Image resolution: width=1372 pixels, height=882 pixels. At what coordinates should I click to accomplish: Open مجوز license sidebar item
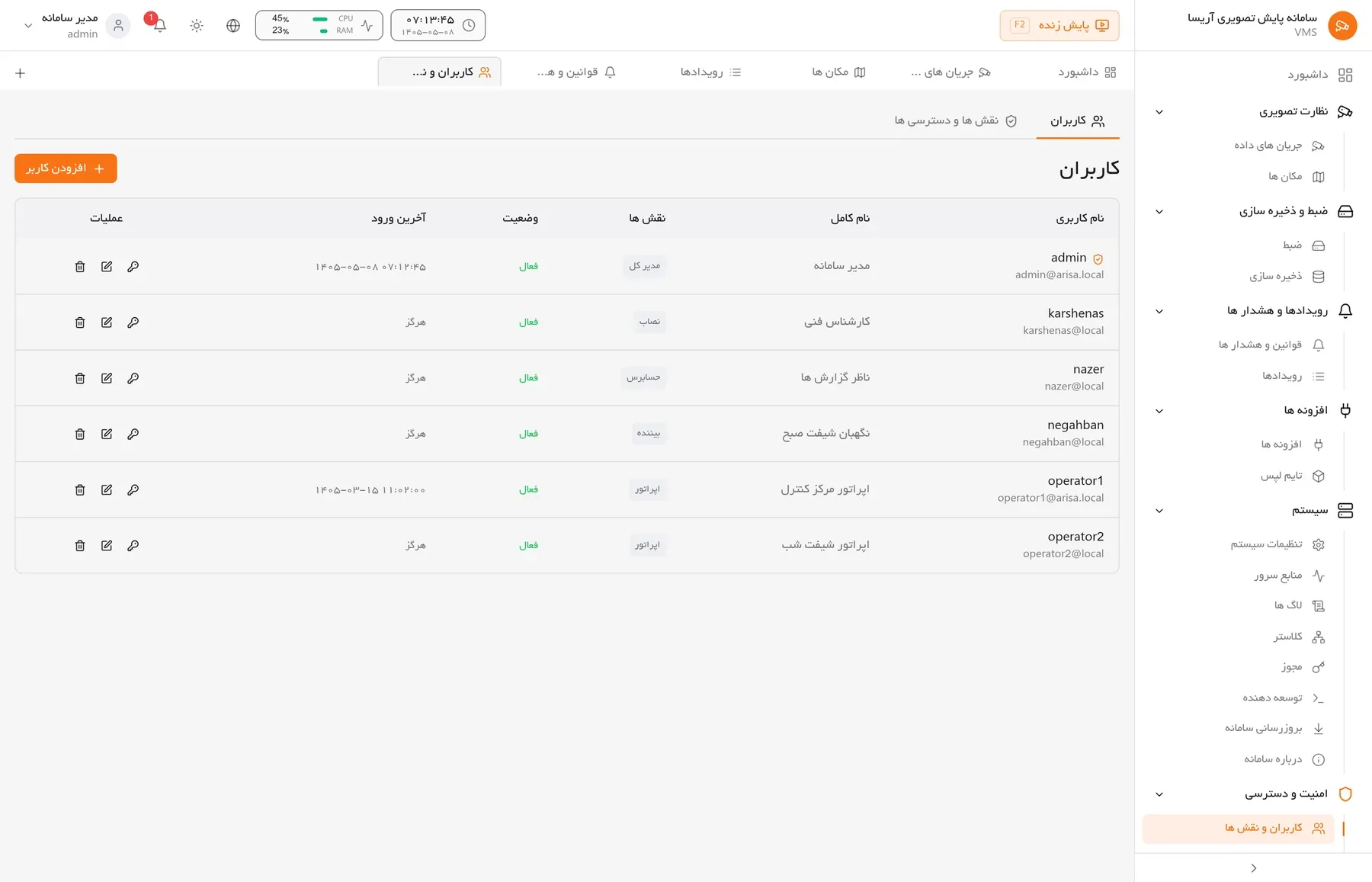1303,667
